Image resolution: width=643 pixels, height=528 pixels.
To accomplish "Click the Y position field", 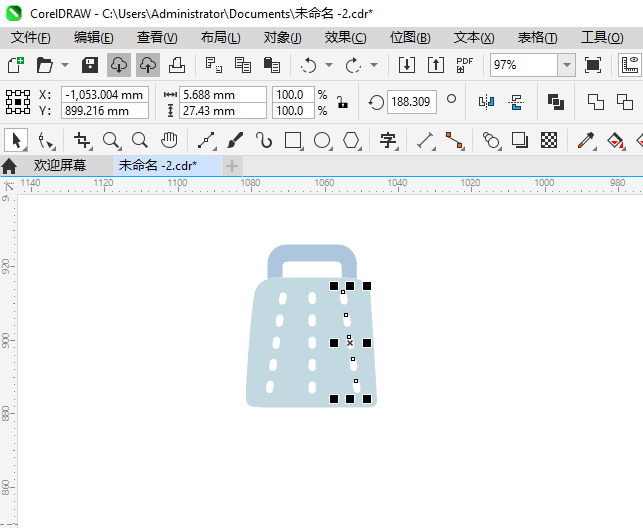I will (105, 111).
